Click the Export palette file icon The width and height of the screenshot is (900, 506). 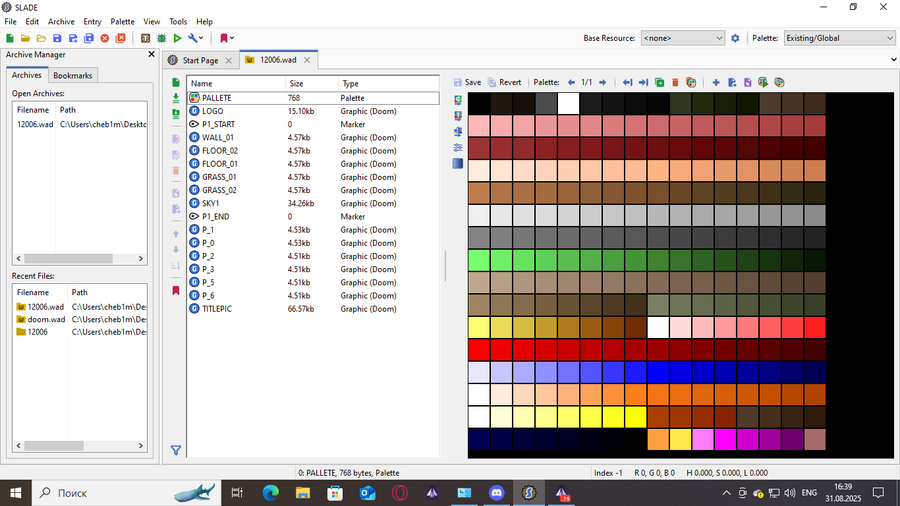coord(732,83)
